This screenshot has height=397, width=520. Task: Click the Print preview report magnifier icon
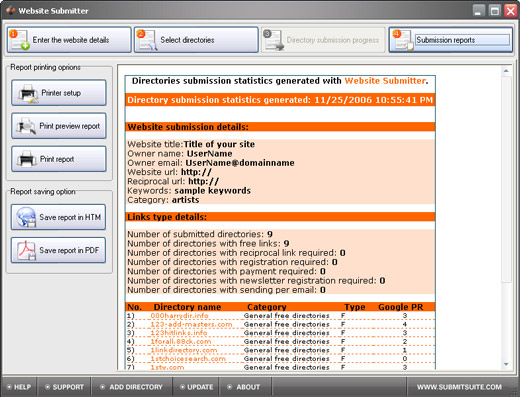point(27,126)
